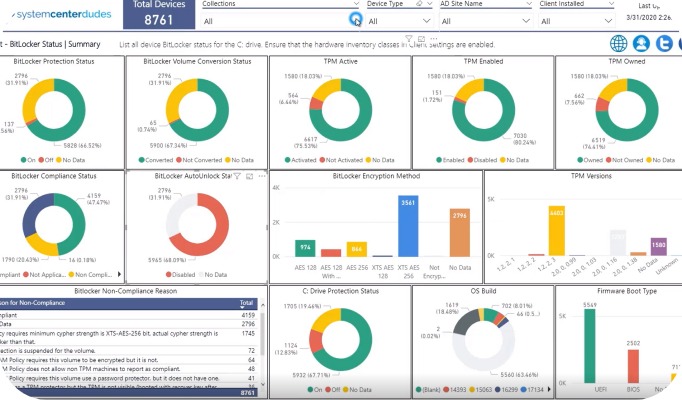
Task: Select the red BIOS bar labeled 2502
Action: coord(633,366)
